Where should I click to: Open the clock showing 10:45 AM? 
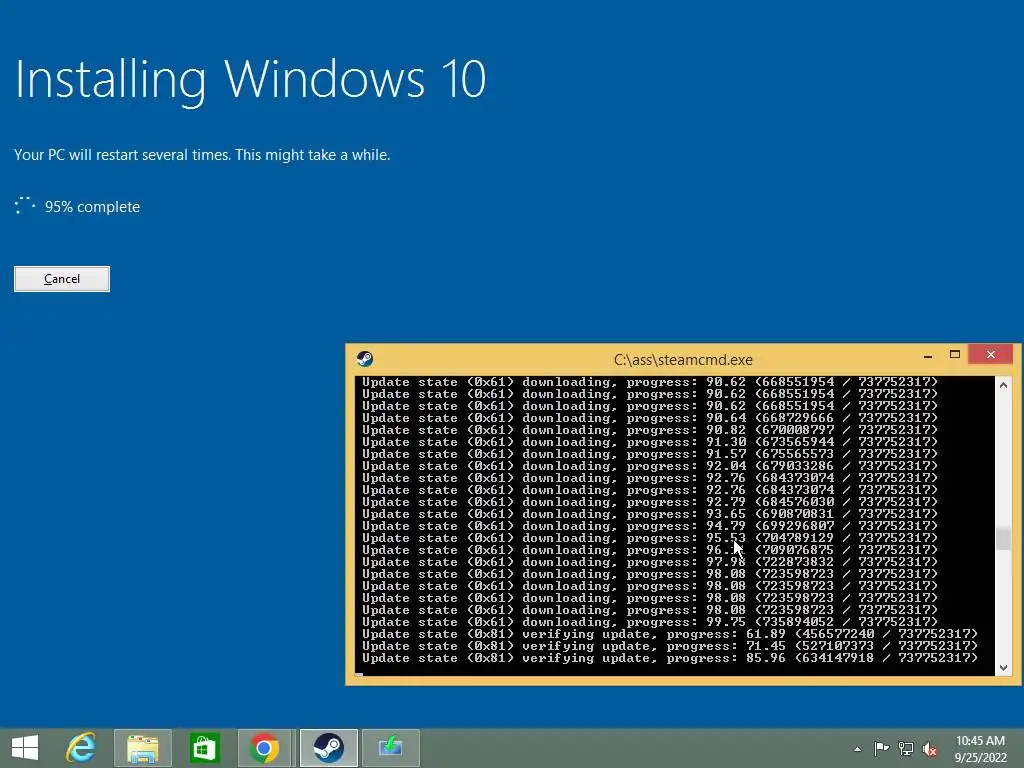[980, 748]
